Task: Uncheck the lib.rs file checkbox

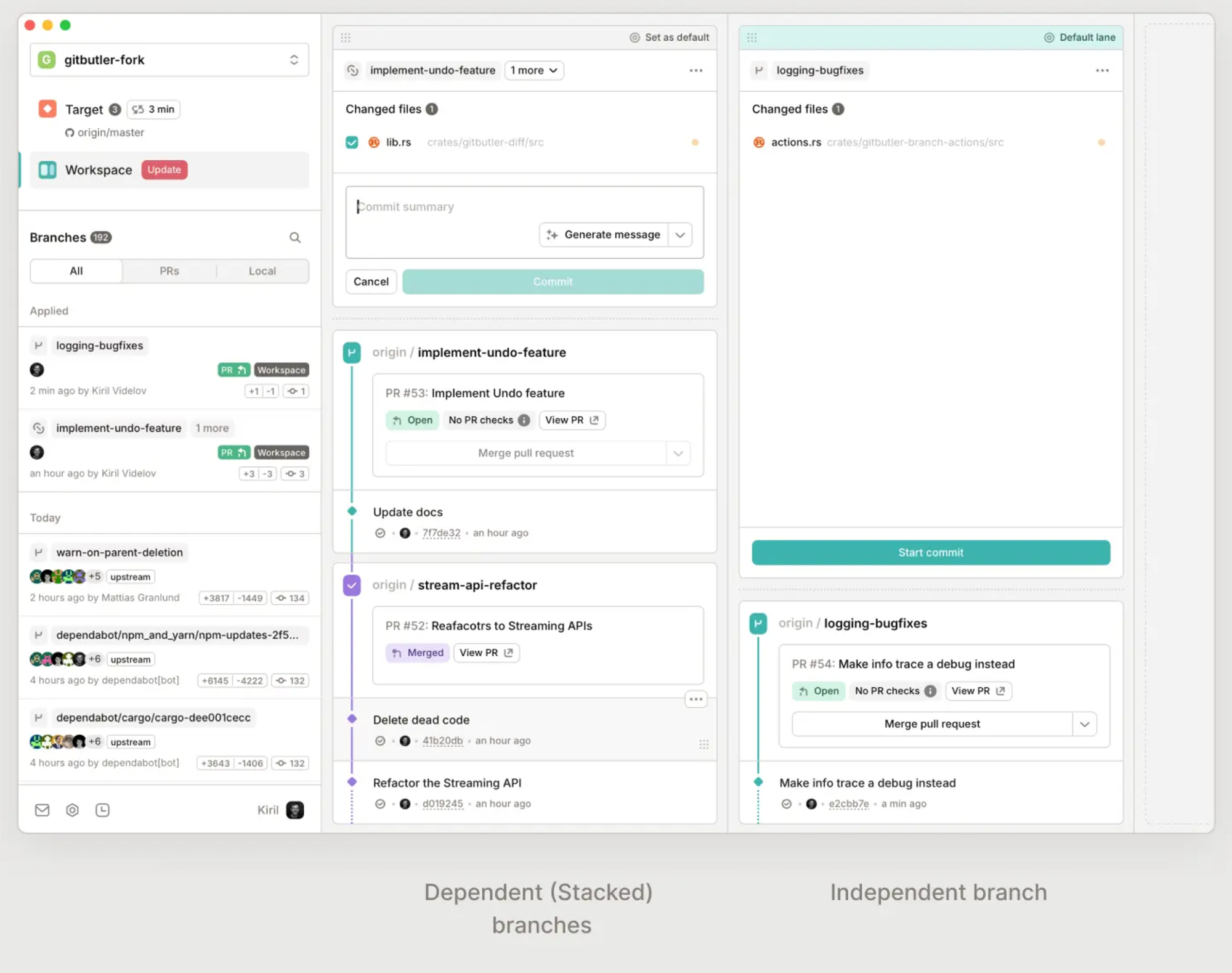Action: coord(352,142)
